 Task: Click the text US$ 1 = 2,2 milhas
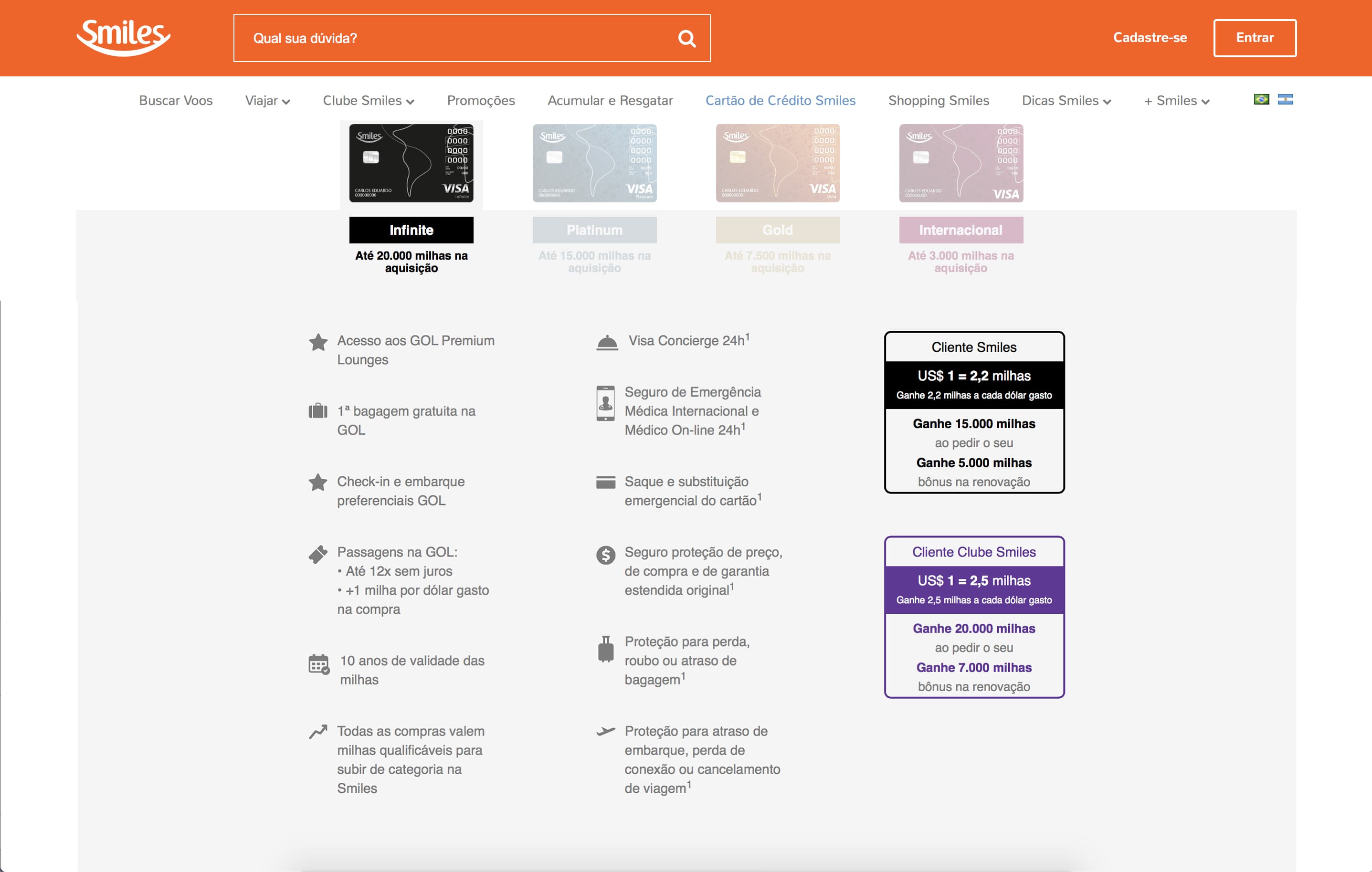974,376
